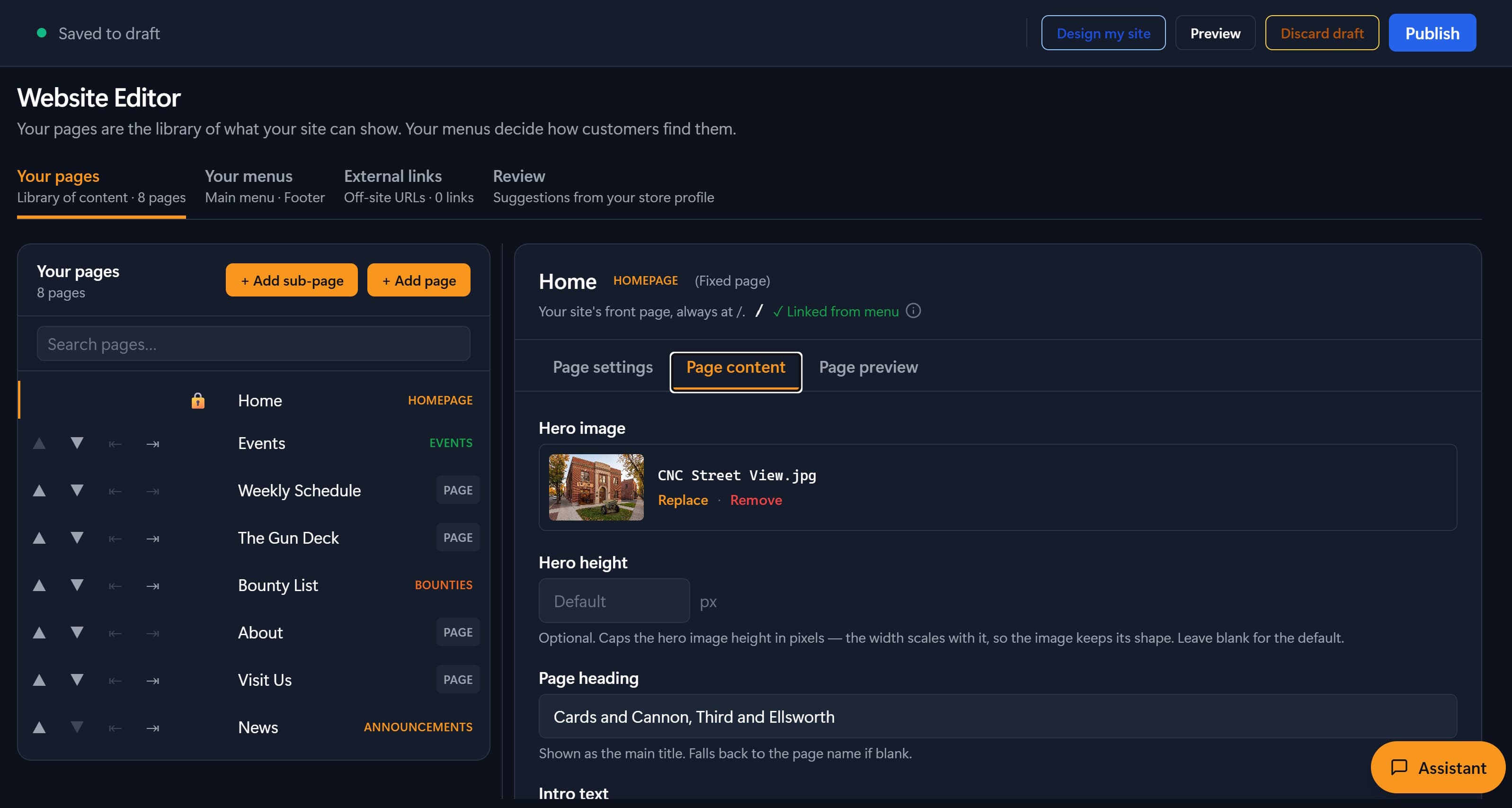Move Events page up with arrow
The width and height of the screenshot is (1512, 808).
tap(39, 443)
